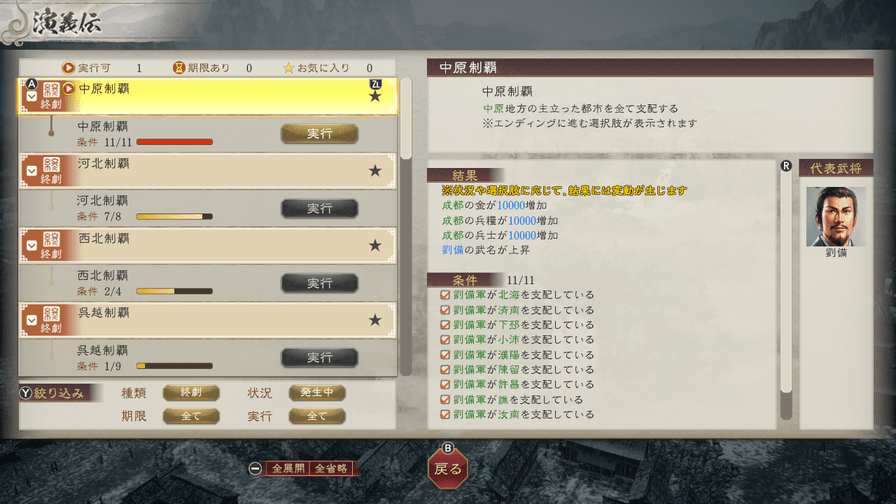Click the star icon on 河北制覇 row
Screen dimensions: 896x504
(375, 170)
